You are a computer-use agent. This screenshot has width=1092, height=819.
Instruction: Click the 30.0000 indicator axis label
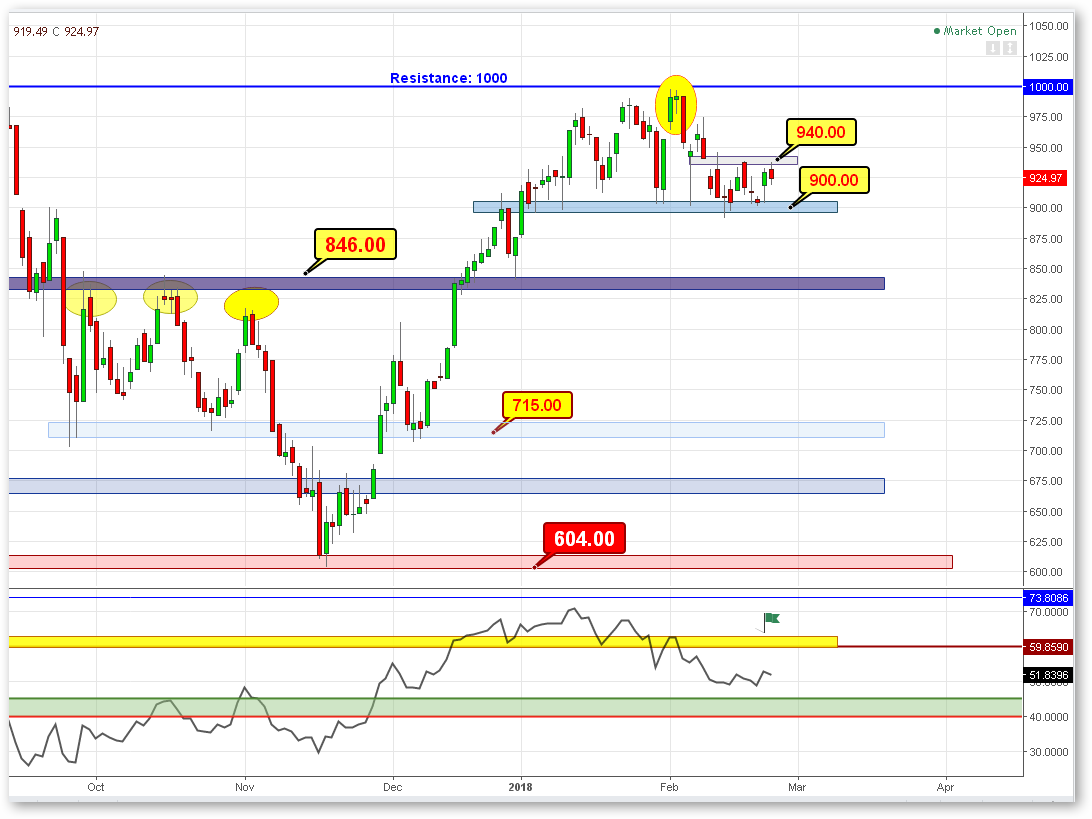1049,752
